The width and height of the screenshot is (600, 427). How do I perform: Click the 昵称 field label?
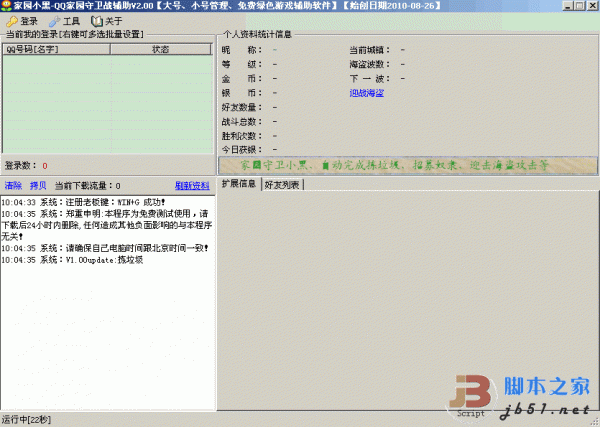point(242,50)
